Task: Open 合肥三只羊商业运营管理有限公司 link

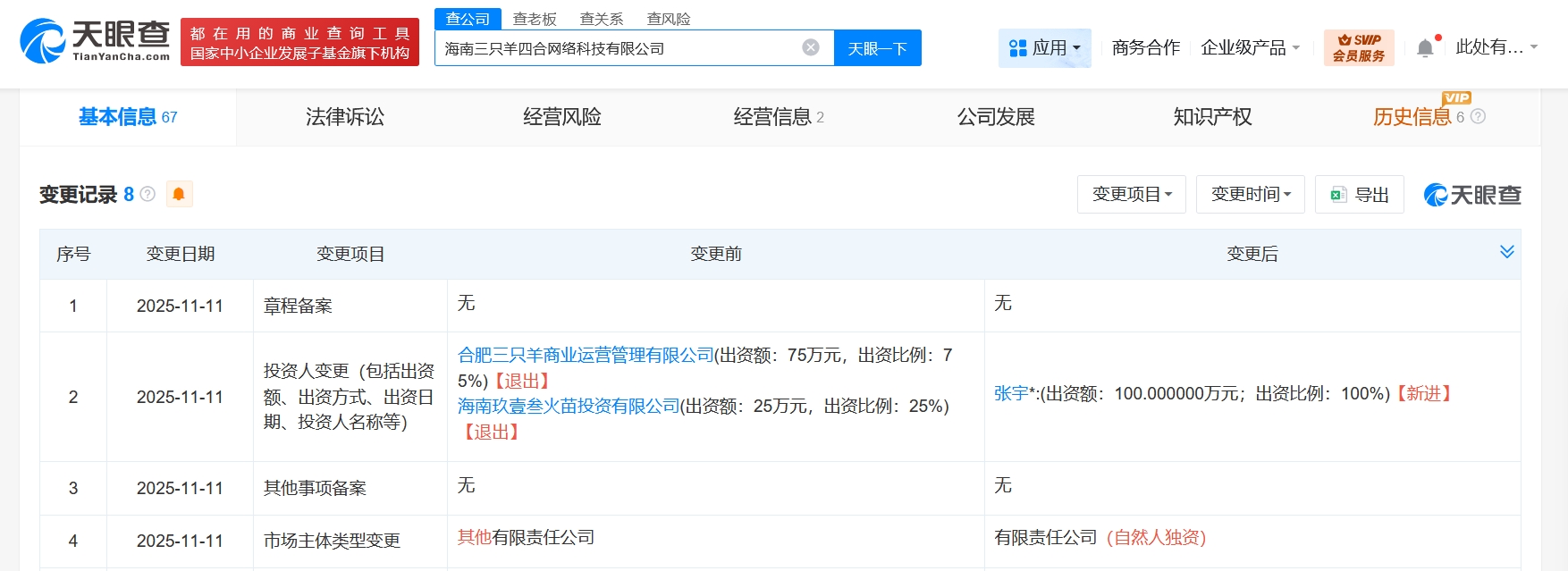Action: (586, 356)
